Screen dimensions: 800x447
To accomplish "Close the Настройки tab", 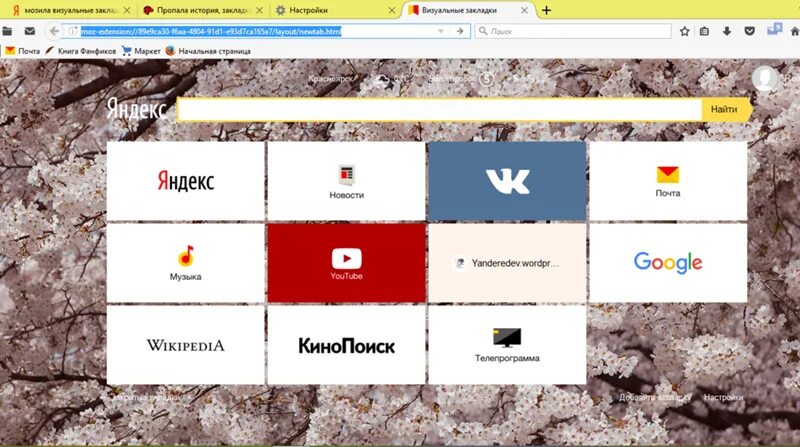I will click(x=391, y=10).
